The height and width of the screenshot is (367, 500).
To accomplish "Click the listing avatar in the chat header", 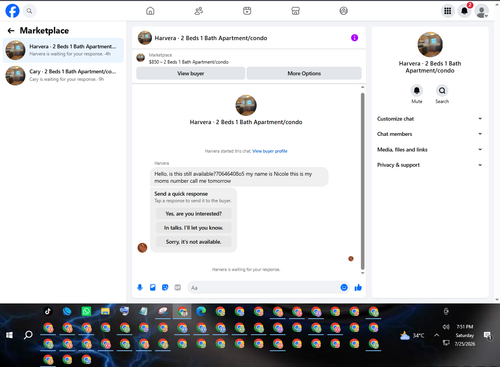I will click(x=145, y=38).
